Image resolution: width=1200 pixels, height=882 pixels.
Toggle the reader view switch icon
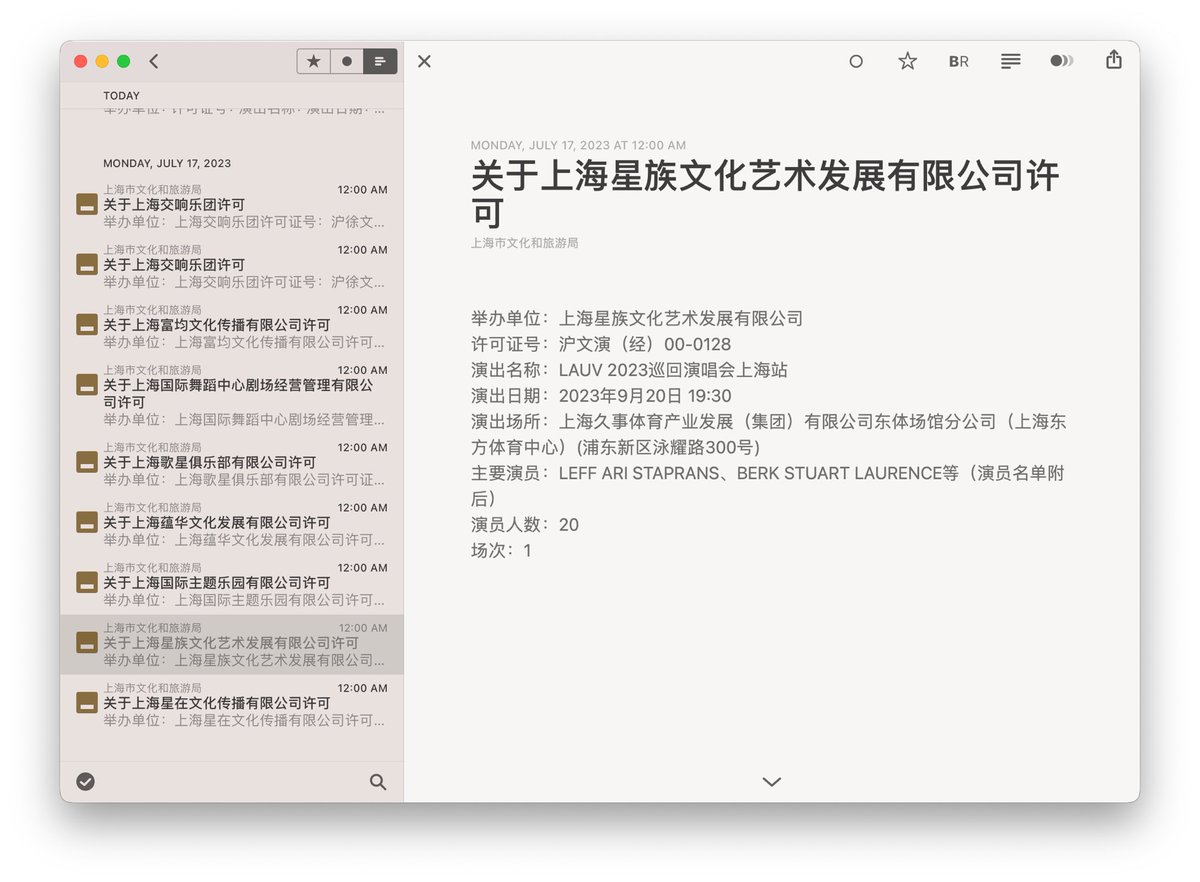point(1062,61)
